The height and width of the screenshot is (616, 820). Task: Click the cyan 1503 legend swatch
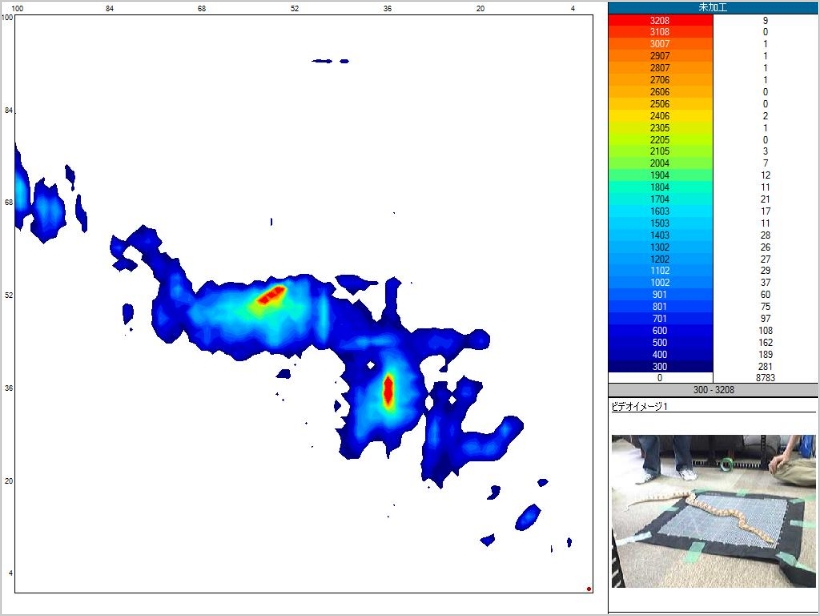pos(660,223)
